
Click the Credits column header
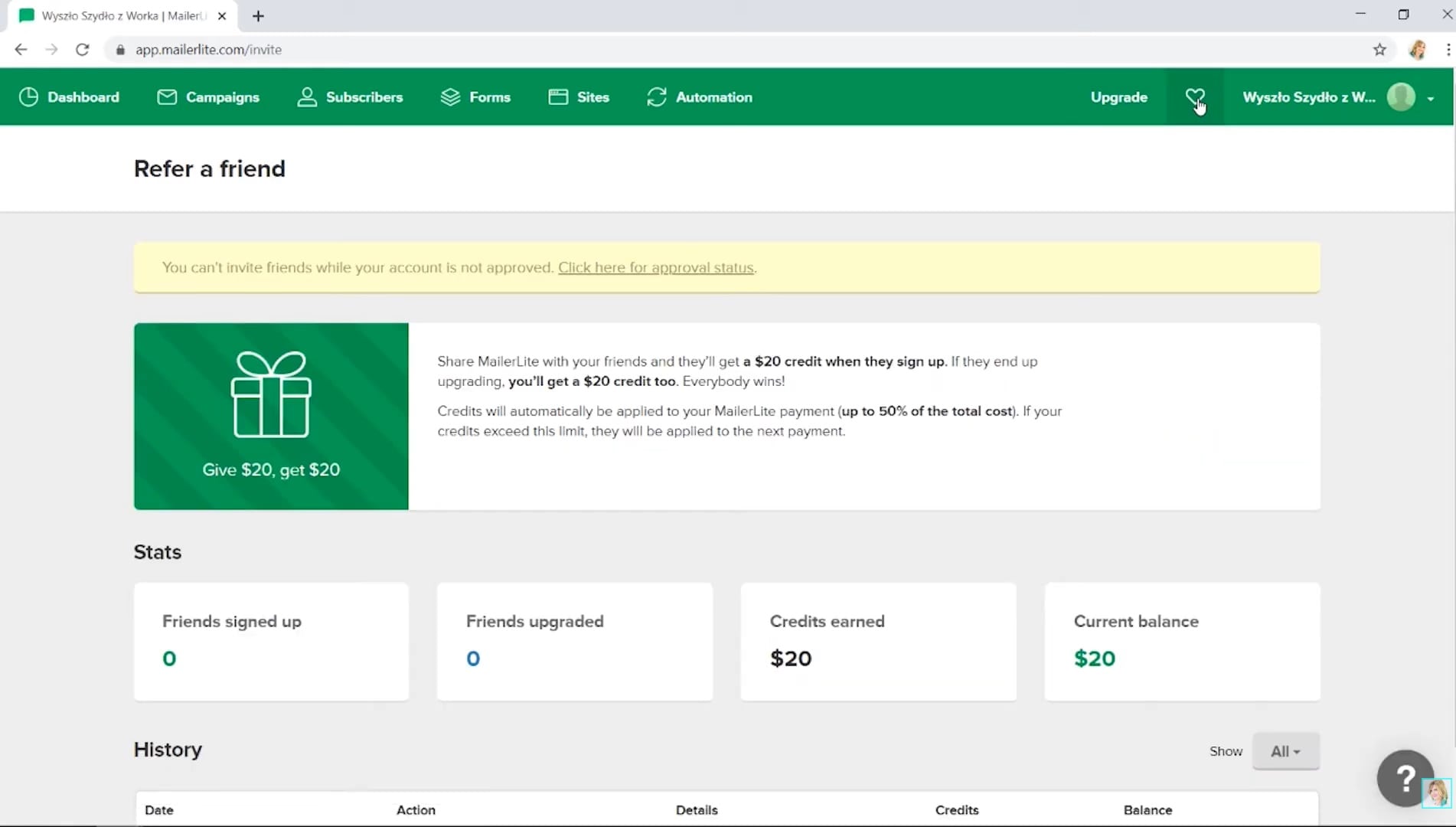pos(957,810)
